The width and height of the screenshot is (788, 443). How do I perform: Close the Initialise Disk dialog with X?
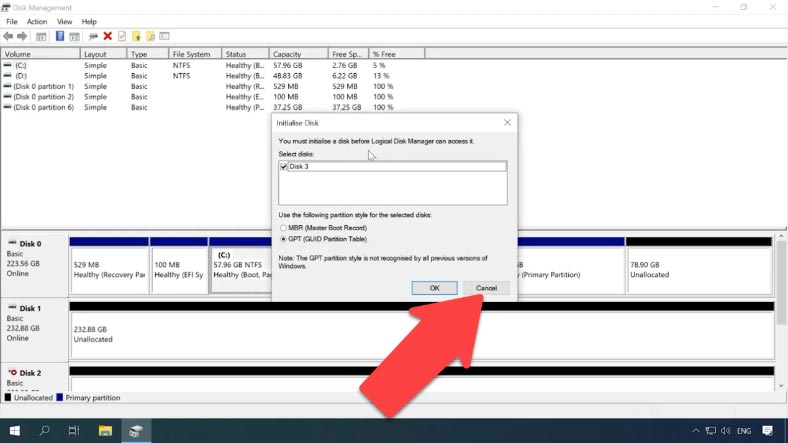tap(507, 123)
